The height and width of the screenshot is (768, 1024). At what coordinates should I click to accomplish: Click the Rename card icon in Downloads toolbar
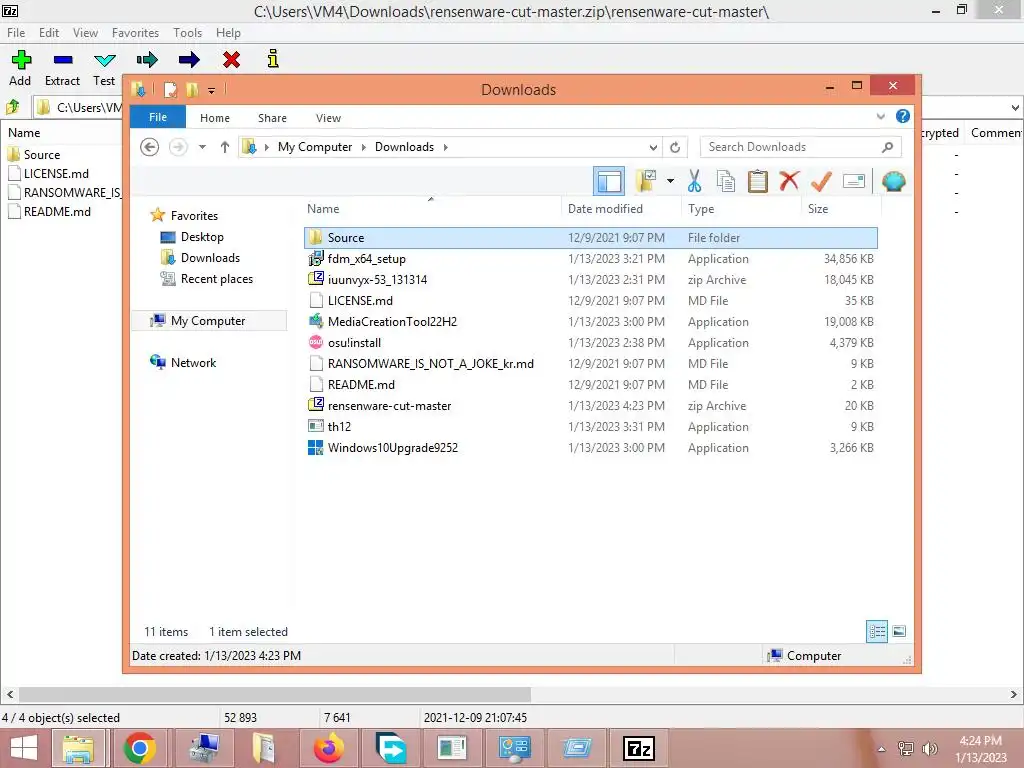click(854, 181)
